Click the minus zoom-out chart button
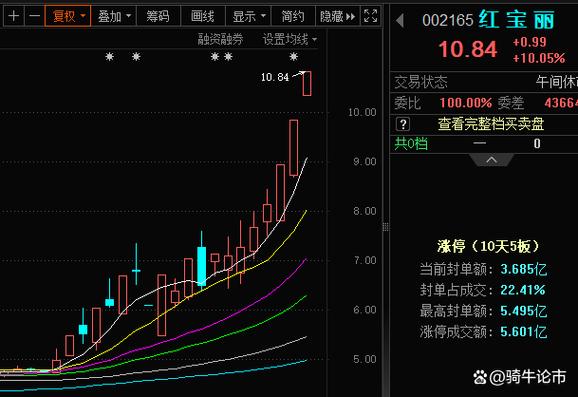 [34, 16]
